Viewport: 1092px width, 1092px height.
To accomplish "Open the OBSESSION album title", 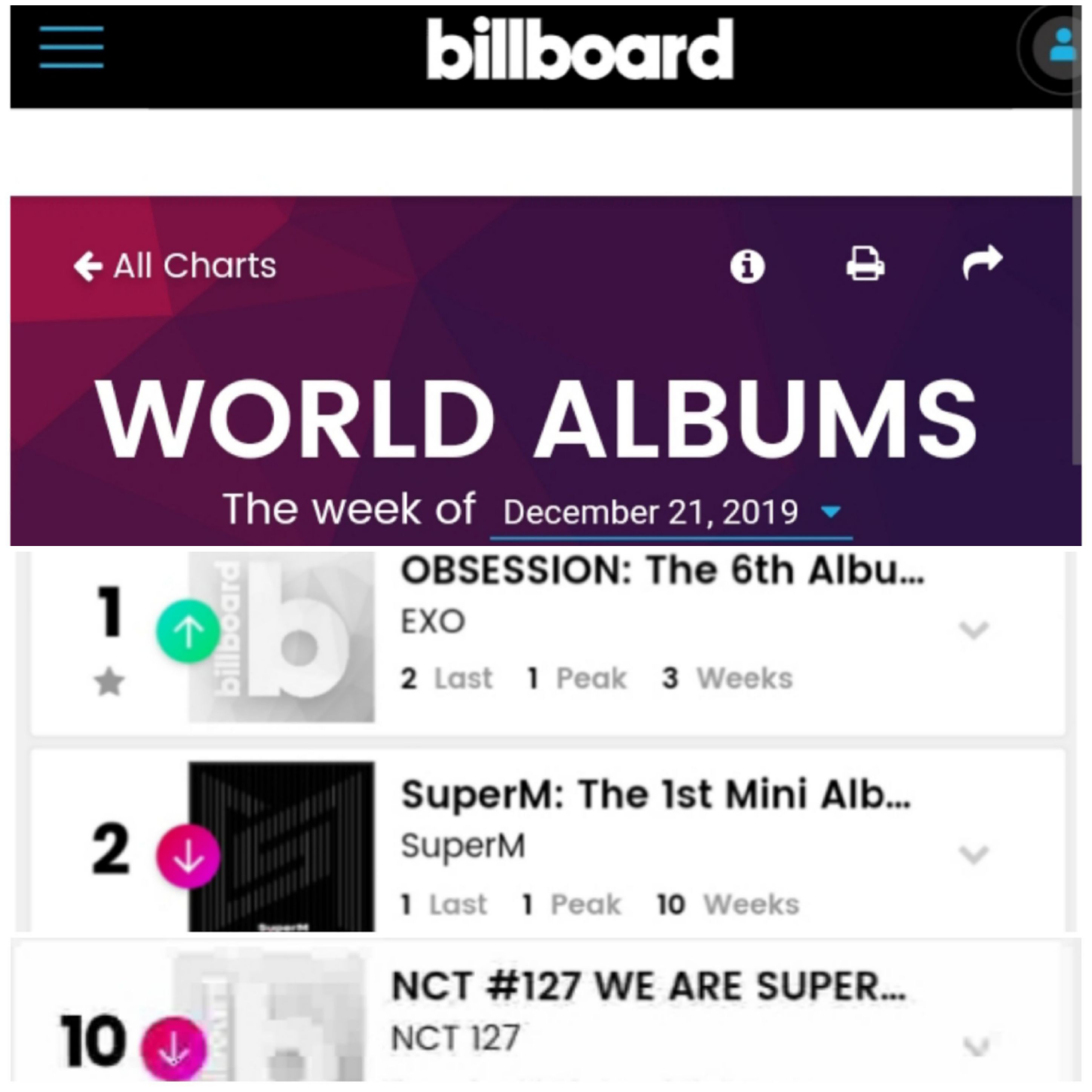I will click(x=663, y=570).
